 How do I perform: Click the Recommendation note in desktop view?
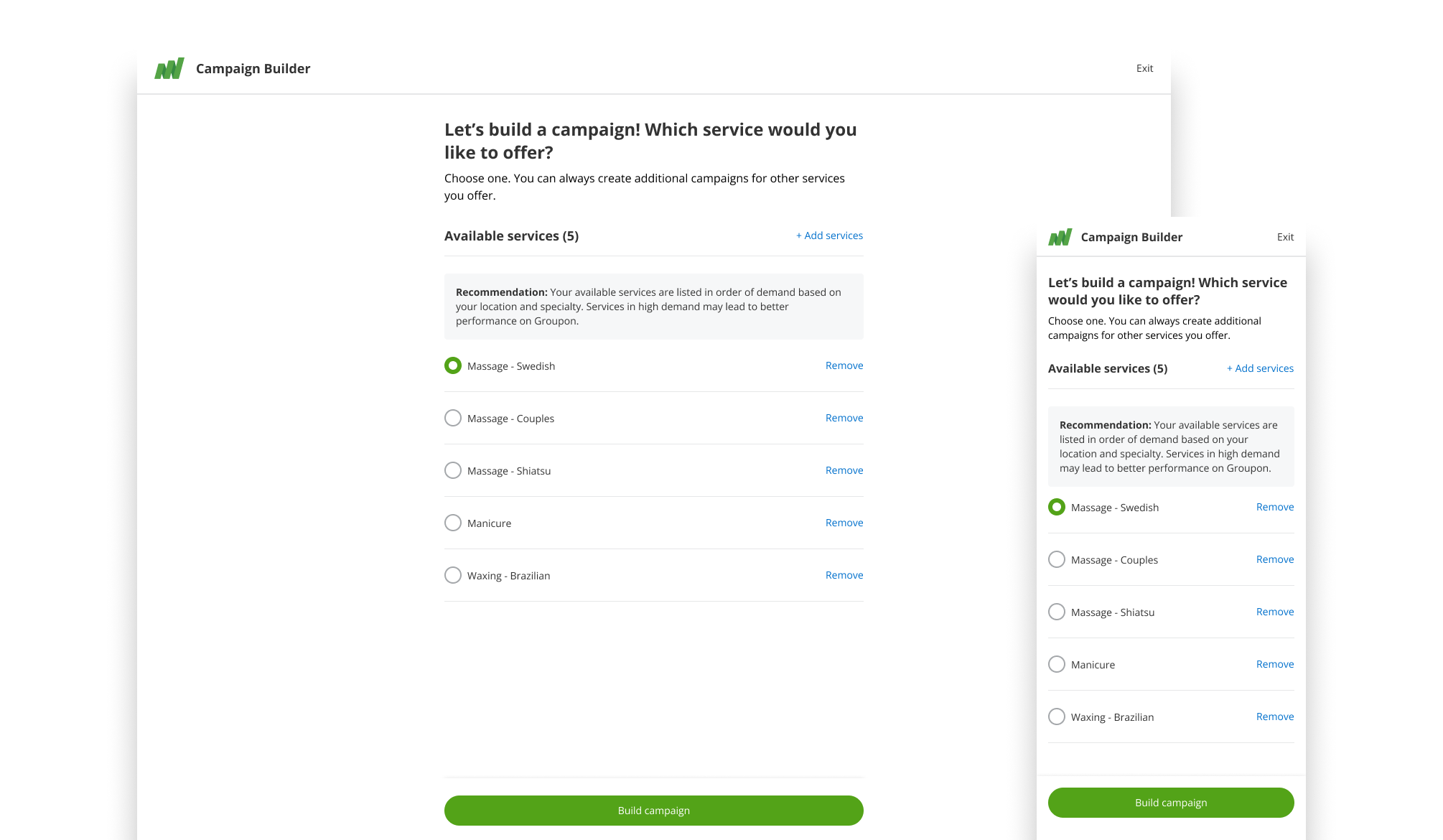point(654,307)
